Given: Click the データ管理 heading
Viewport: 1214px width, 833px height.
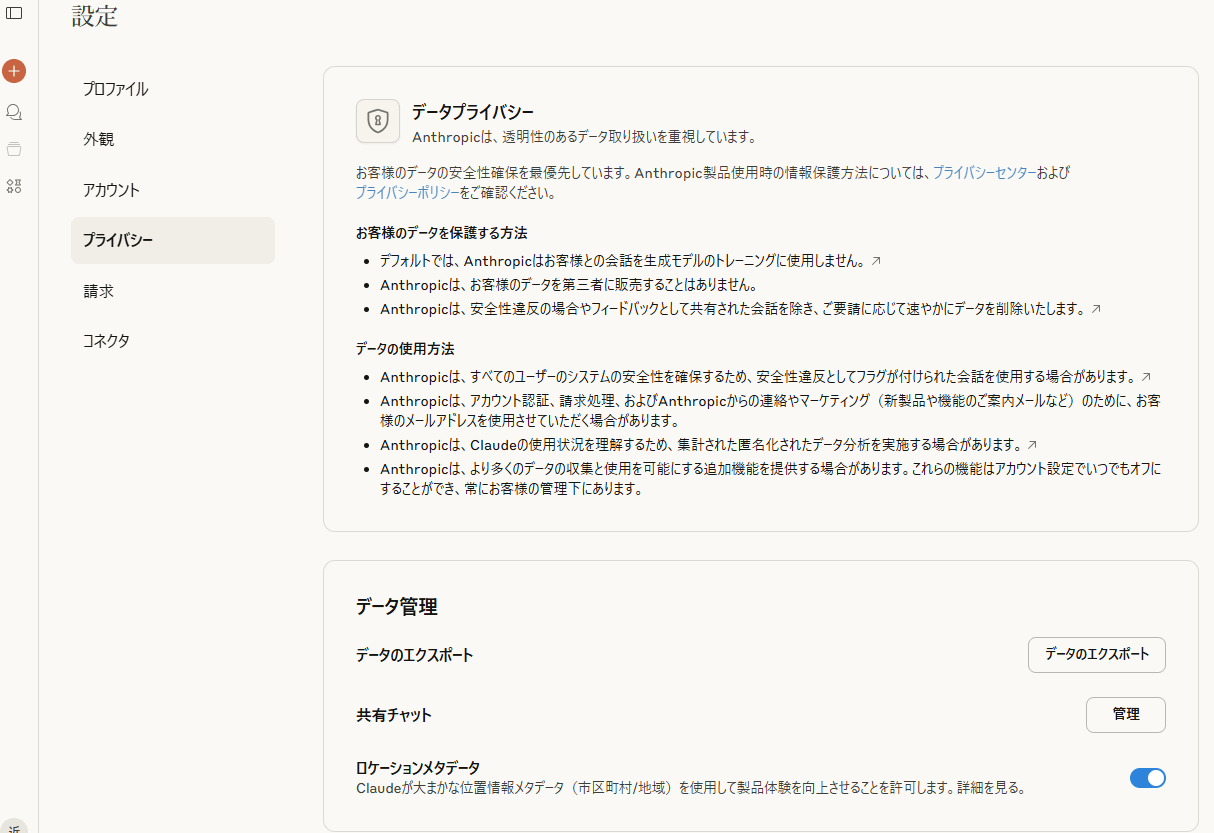Looking at the screenshot, I should tap(397, 607).
